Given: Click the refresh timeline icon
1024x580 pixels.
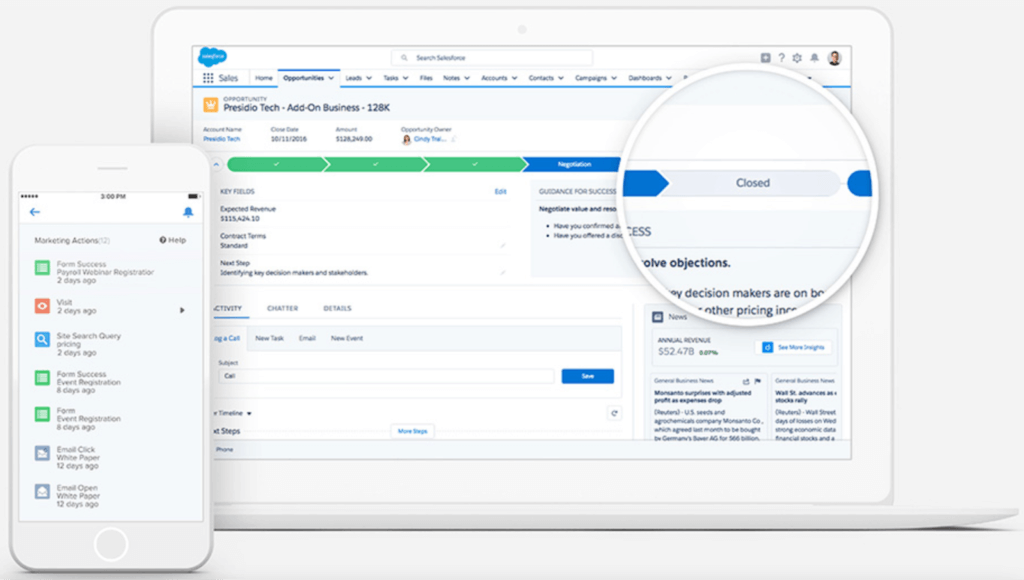Looking at the screenshot, I should [x=614, y=413].
